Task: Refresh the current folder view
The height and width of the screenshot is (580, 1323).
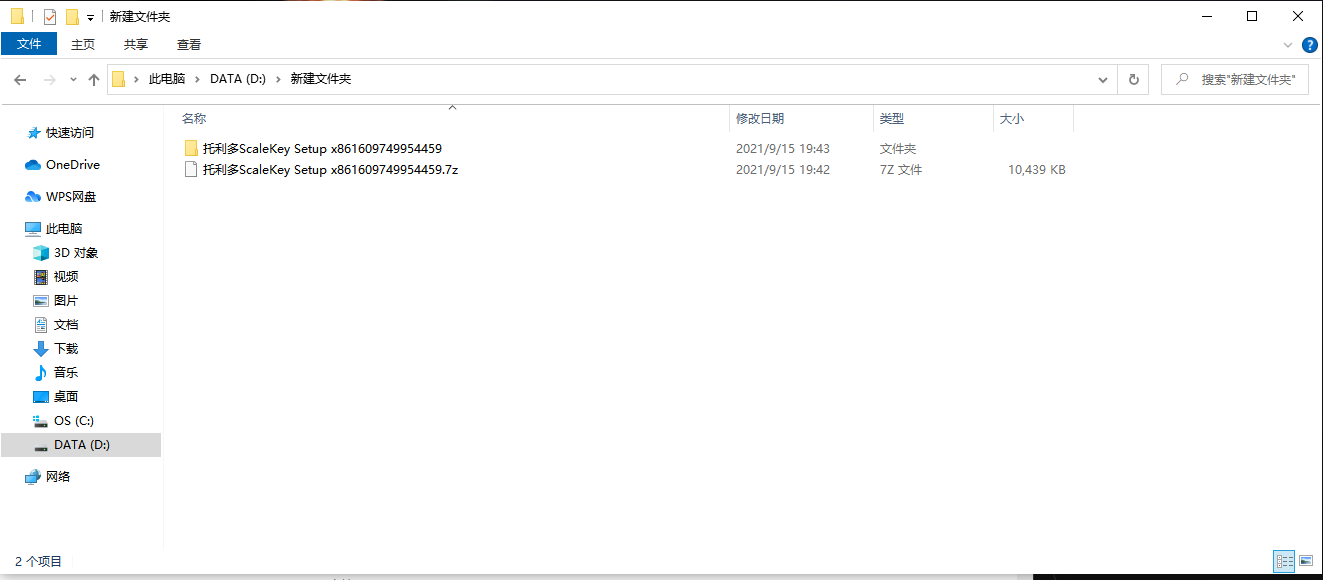Action: 1133,79
